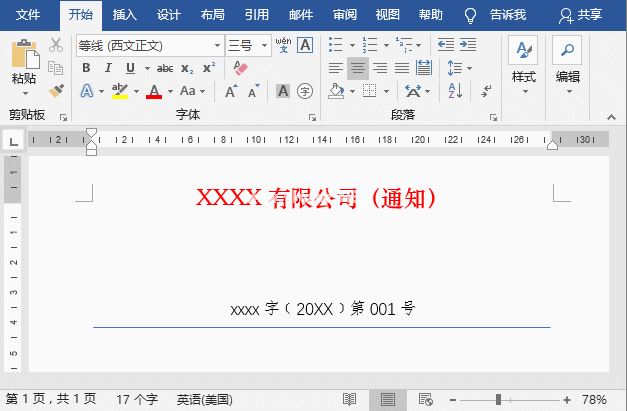Image resolution: width=627 pixels, height=411 pixels.
Task: Click the zoom slider in status bar
Action: [x=498, y=400]
